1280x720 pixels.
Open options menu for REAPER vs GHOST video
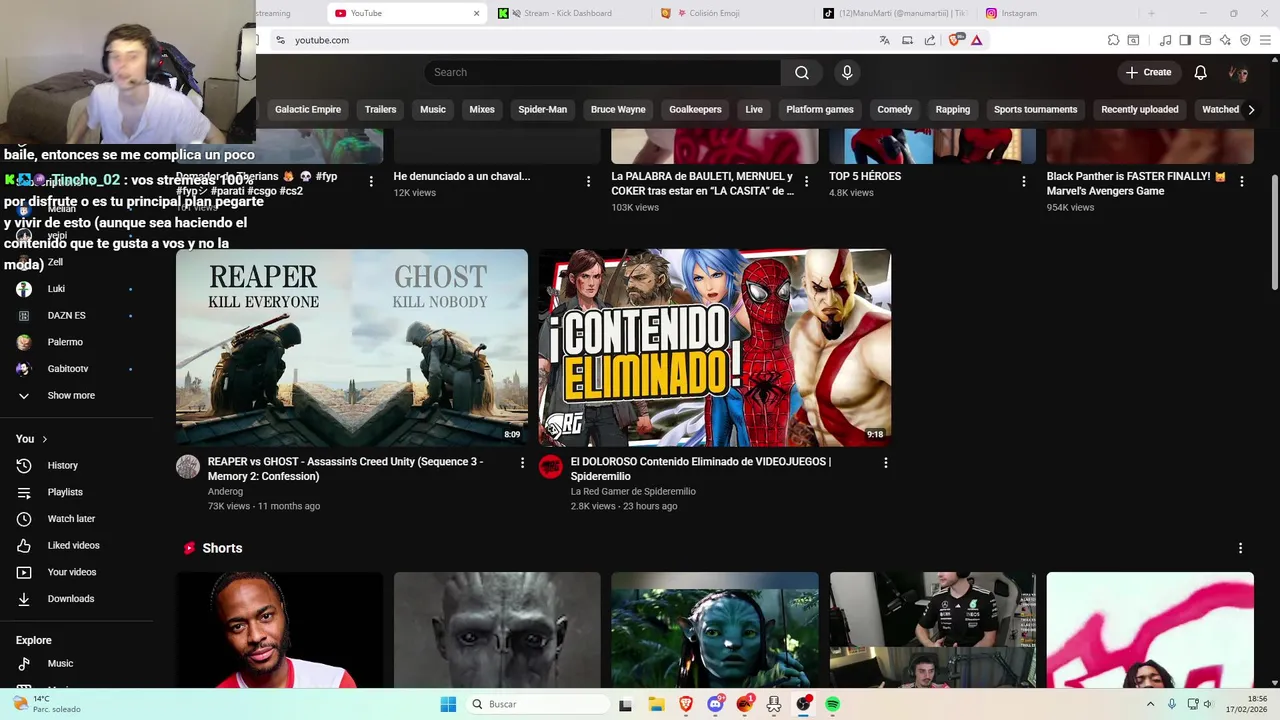click(x=522, y=462)
